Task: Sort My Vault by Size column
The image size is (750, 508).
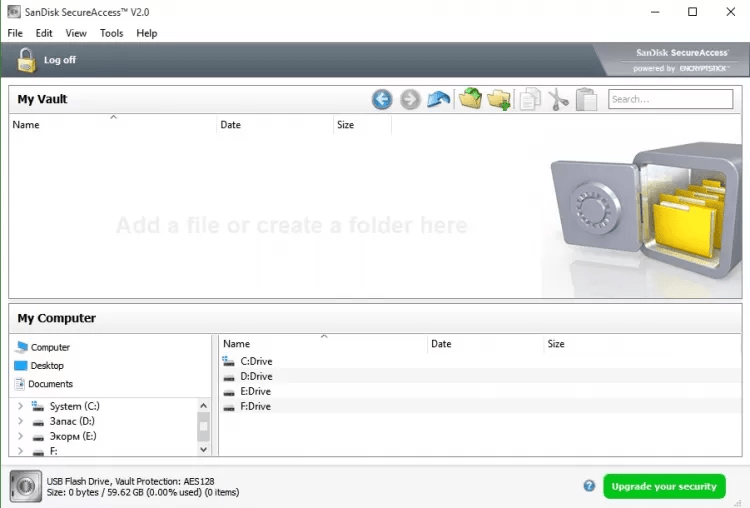Action: click(362, 125)
